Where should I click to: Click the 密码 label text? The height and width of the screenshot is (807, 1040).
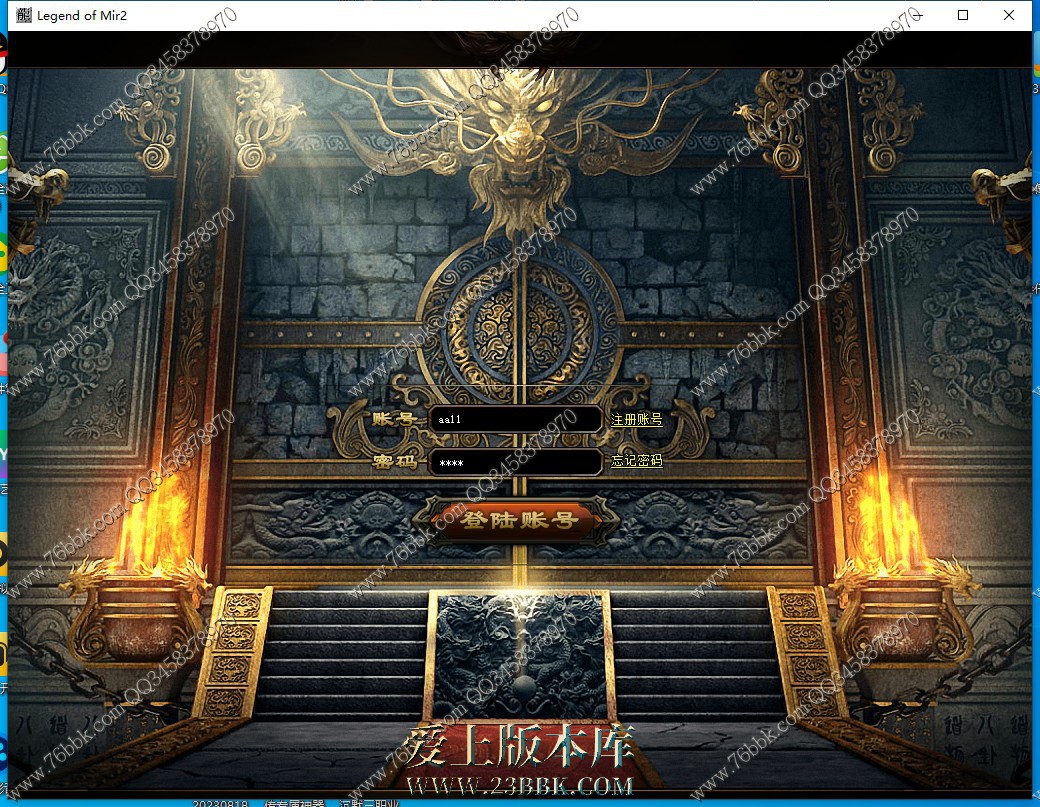click(x=395, y=462)
